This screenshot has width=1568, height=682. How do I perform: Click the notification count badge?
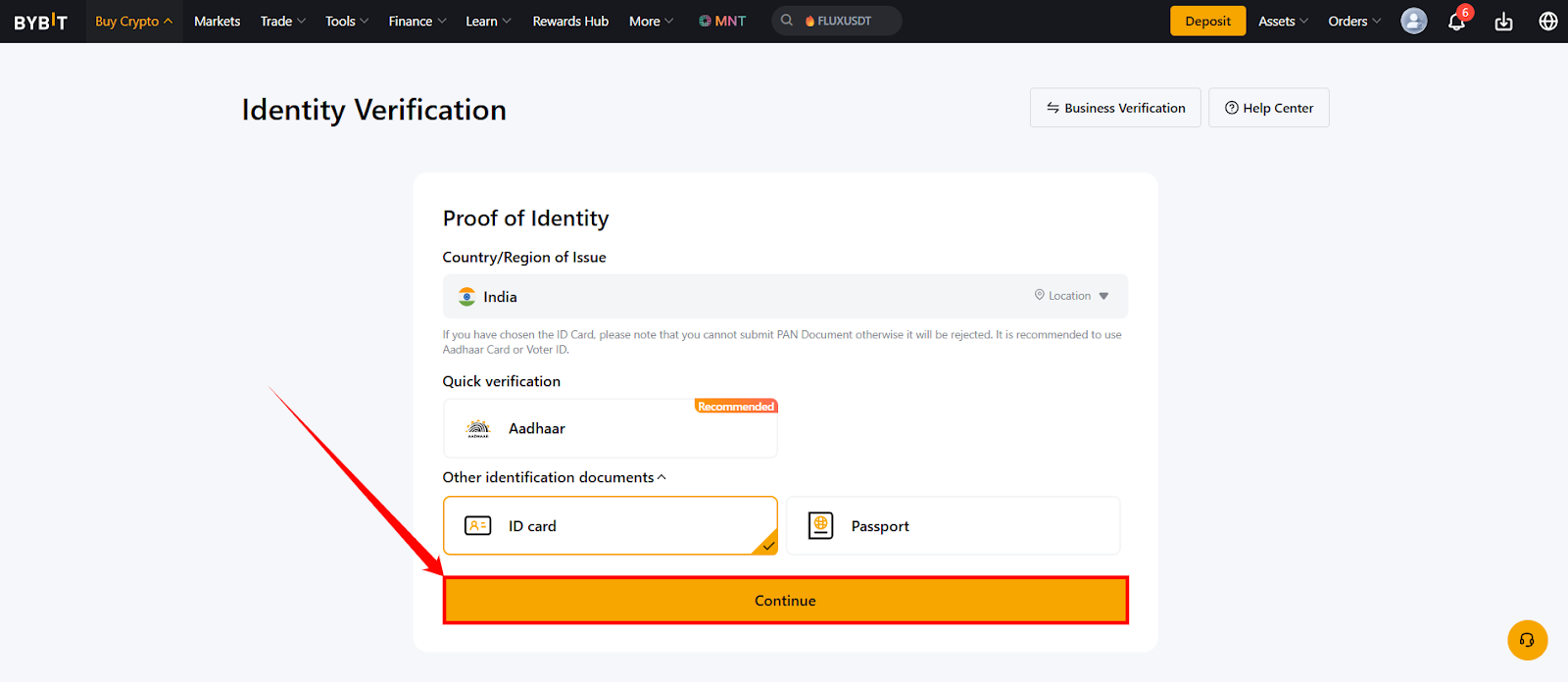[x=1465, y=13]
